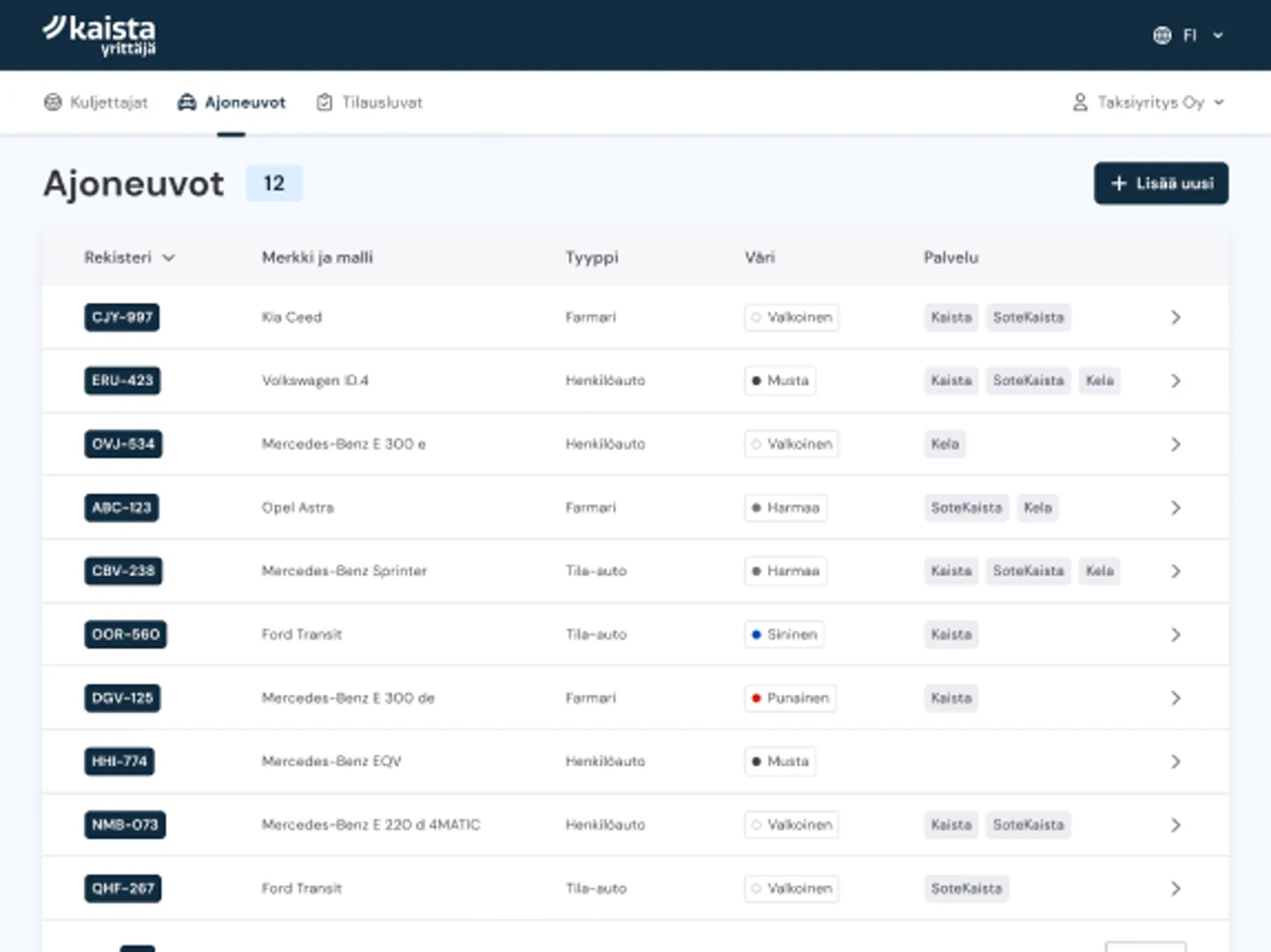Screen dimensions: 1271x952
Task: Click the HHI-774 registration plate
Action: point(119,762)
